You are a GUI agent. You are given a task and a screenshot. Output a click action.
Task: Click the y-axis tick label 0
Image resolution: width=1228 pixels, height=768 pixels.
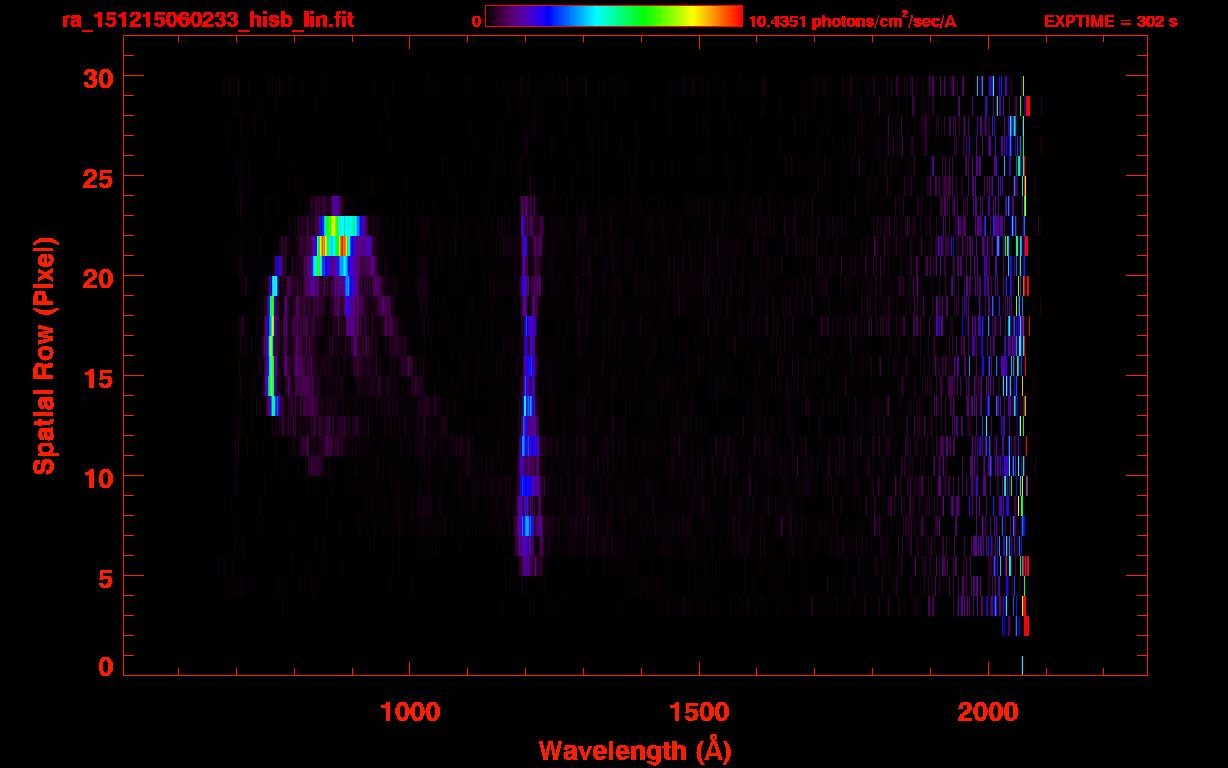(x=104, y=666)
